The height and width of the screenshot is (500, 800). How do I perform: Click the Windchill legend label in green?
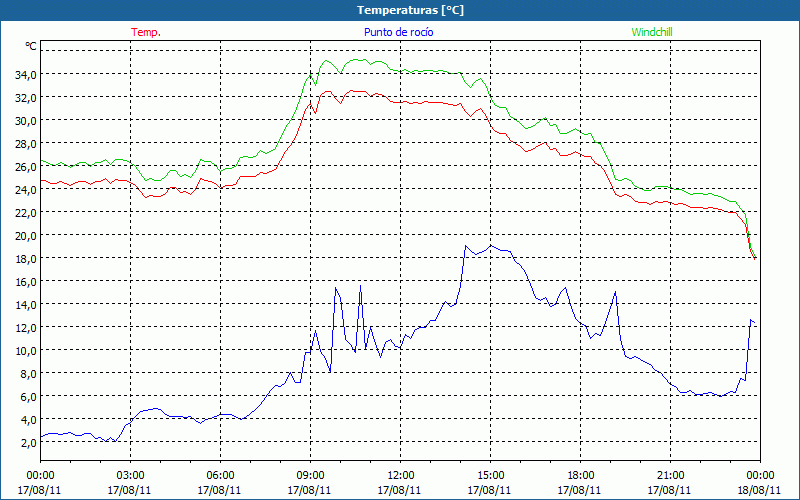652,32
